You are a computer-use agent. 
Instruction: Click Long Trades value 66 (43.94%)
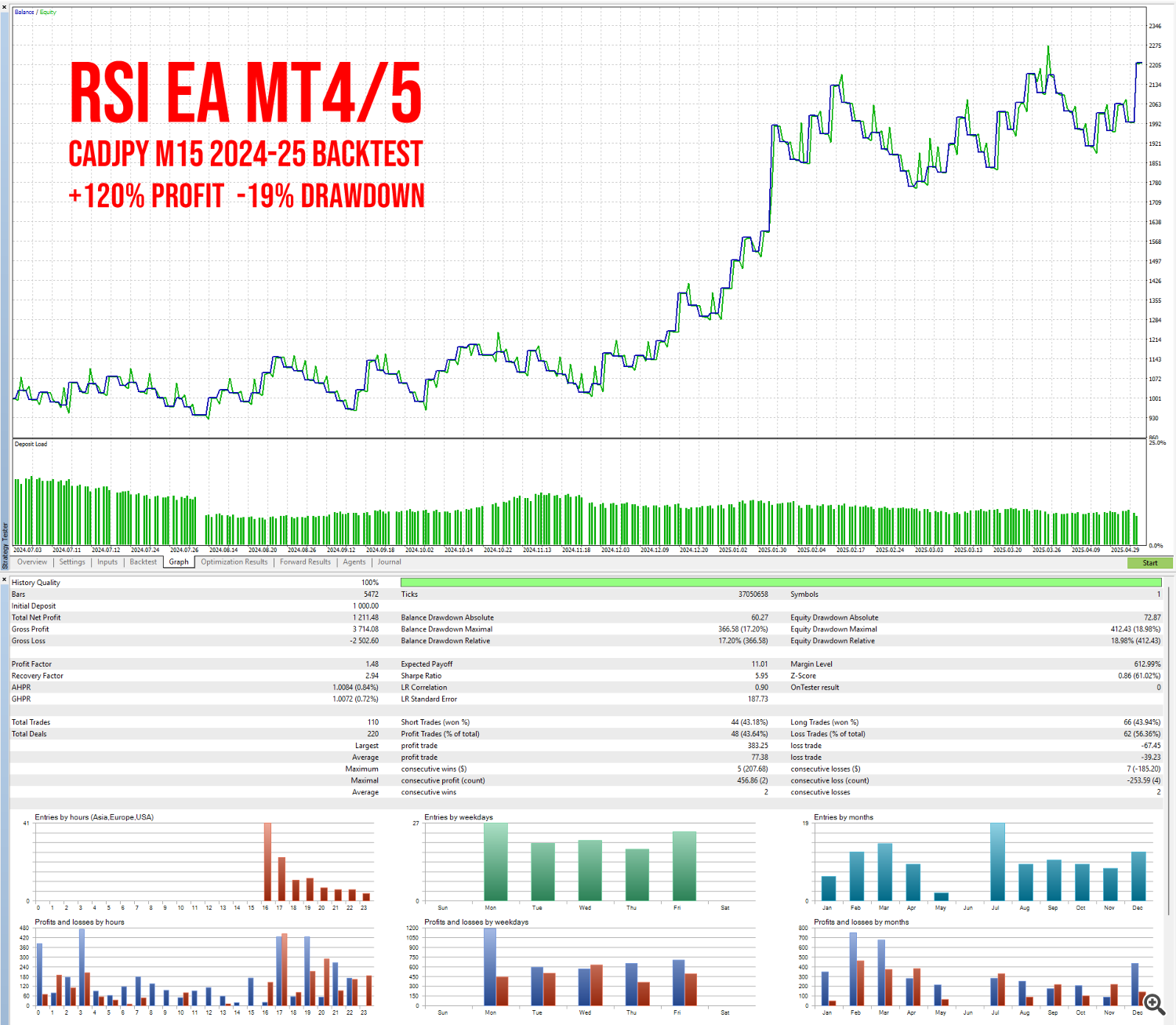point(1142,722)
